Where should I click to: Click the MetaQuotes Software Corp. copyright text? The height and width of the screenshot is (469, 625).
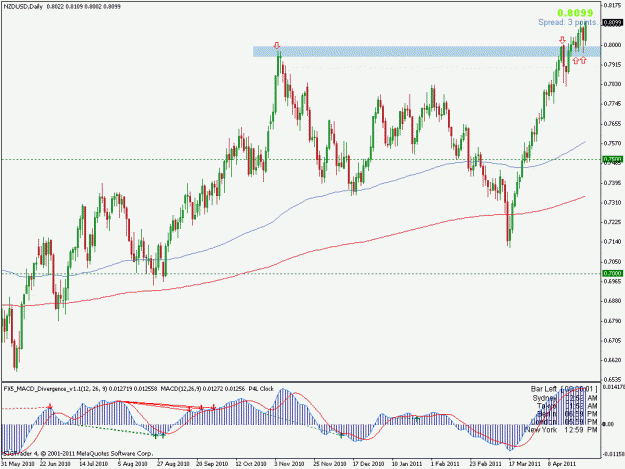(x=78, y=453)
